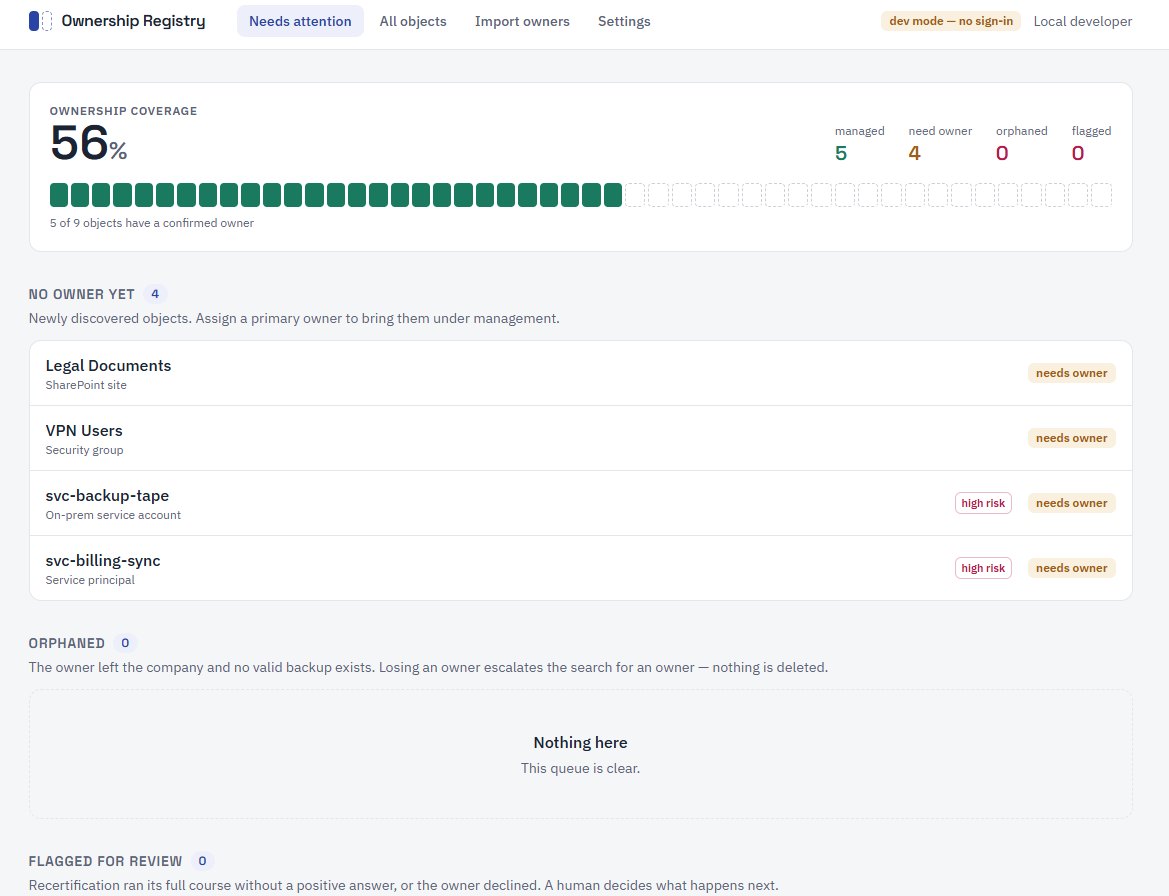Screen dimensions: 1169x896
Task: Select the managed count 5
Action: [841, 154]
